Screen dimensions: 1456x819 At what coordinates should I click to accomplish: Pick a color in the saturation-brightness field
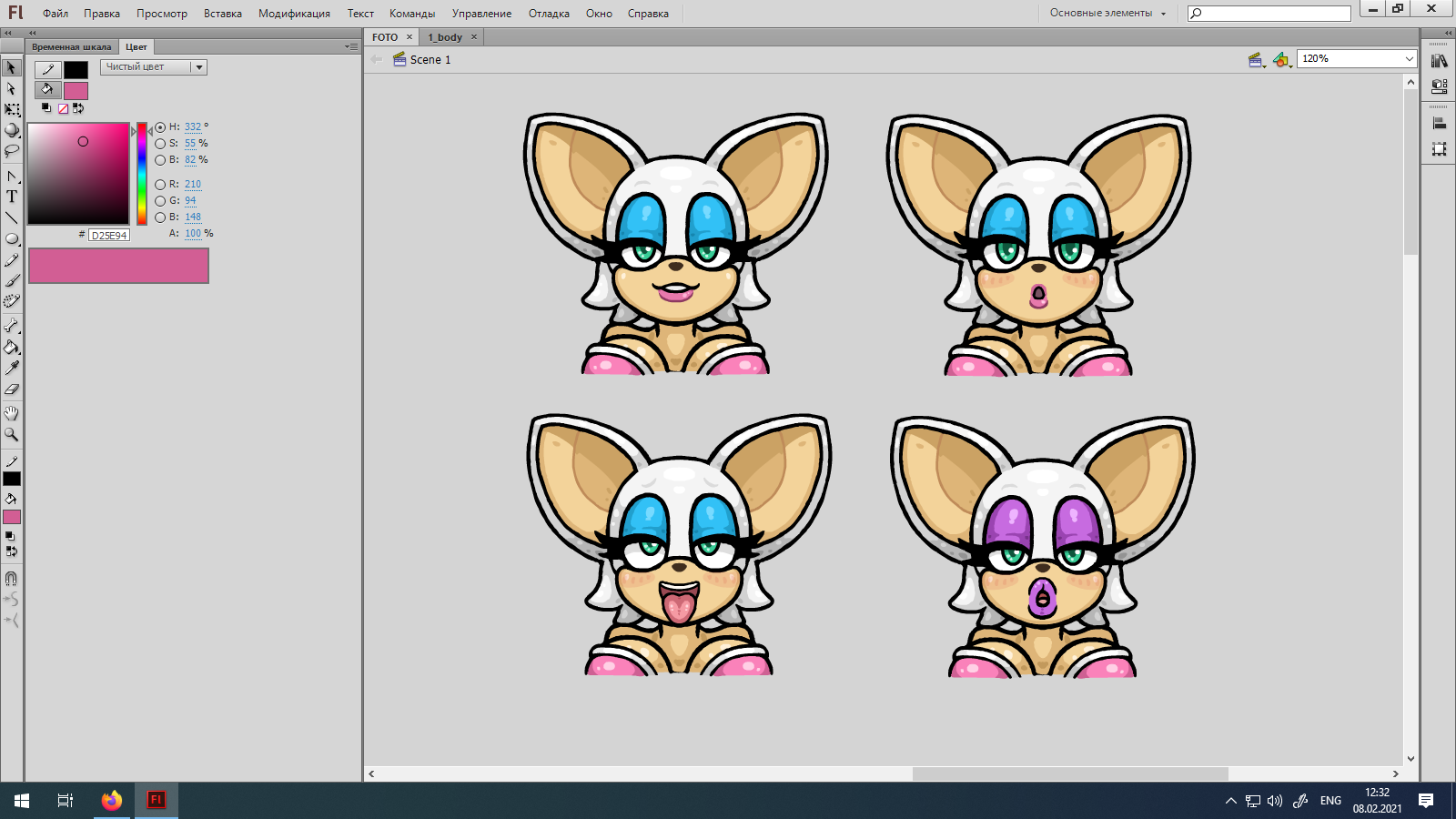pos(78,174)
